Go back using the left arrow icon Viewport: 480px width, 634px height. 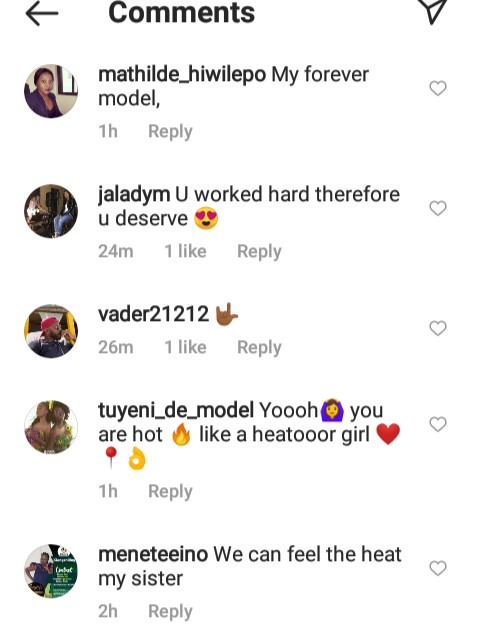[42, 13]
